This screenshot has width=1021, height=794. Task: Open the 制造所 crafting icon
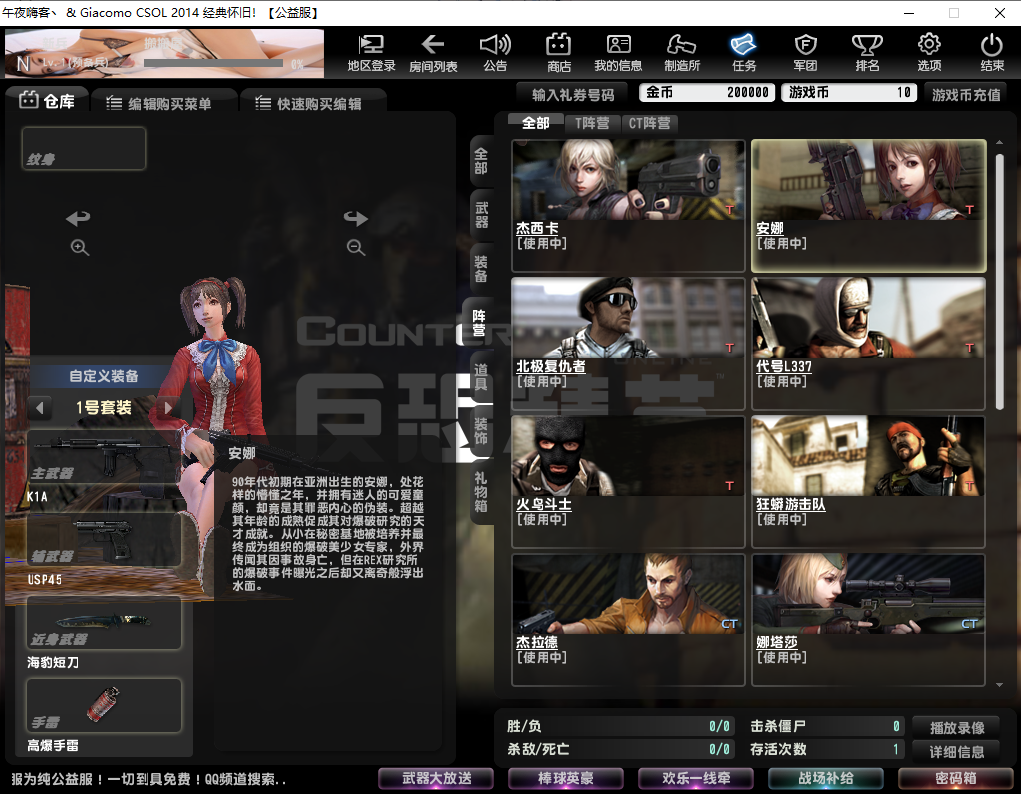[x=681, y=52]
